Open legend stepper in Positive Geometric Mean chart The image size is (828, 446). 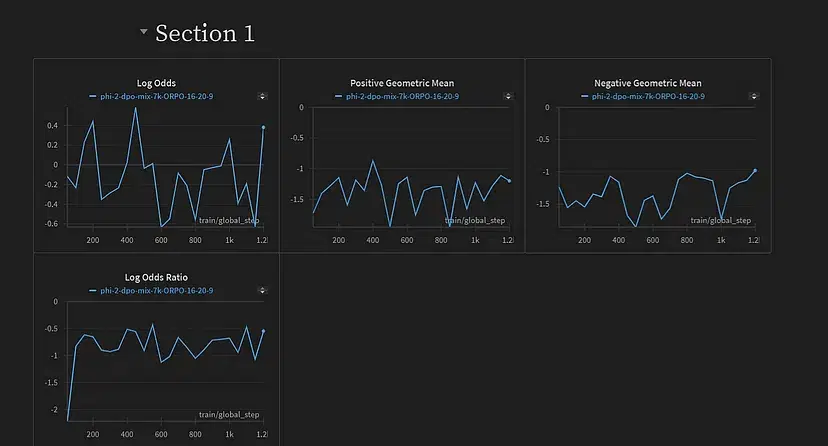coord(508,96)
